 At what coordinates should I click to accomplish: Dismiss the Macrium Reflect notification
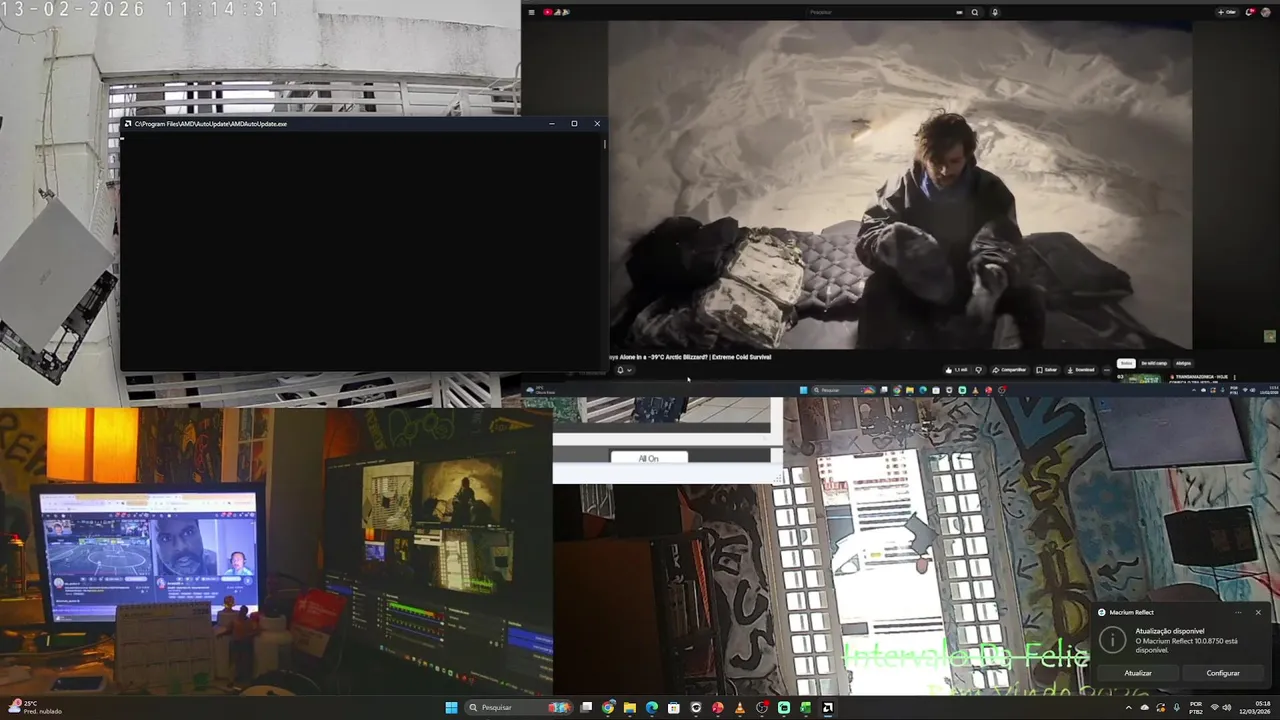[1258, 612]
